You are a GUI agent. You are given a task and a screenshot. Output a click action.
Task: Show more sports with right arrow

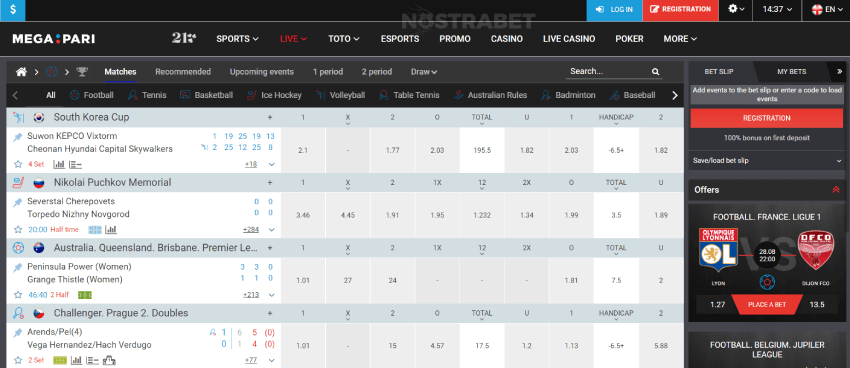pyautogui.click(x=674, y=95)
